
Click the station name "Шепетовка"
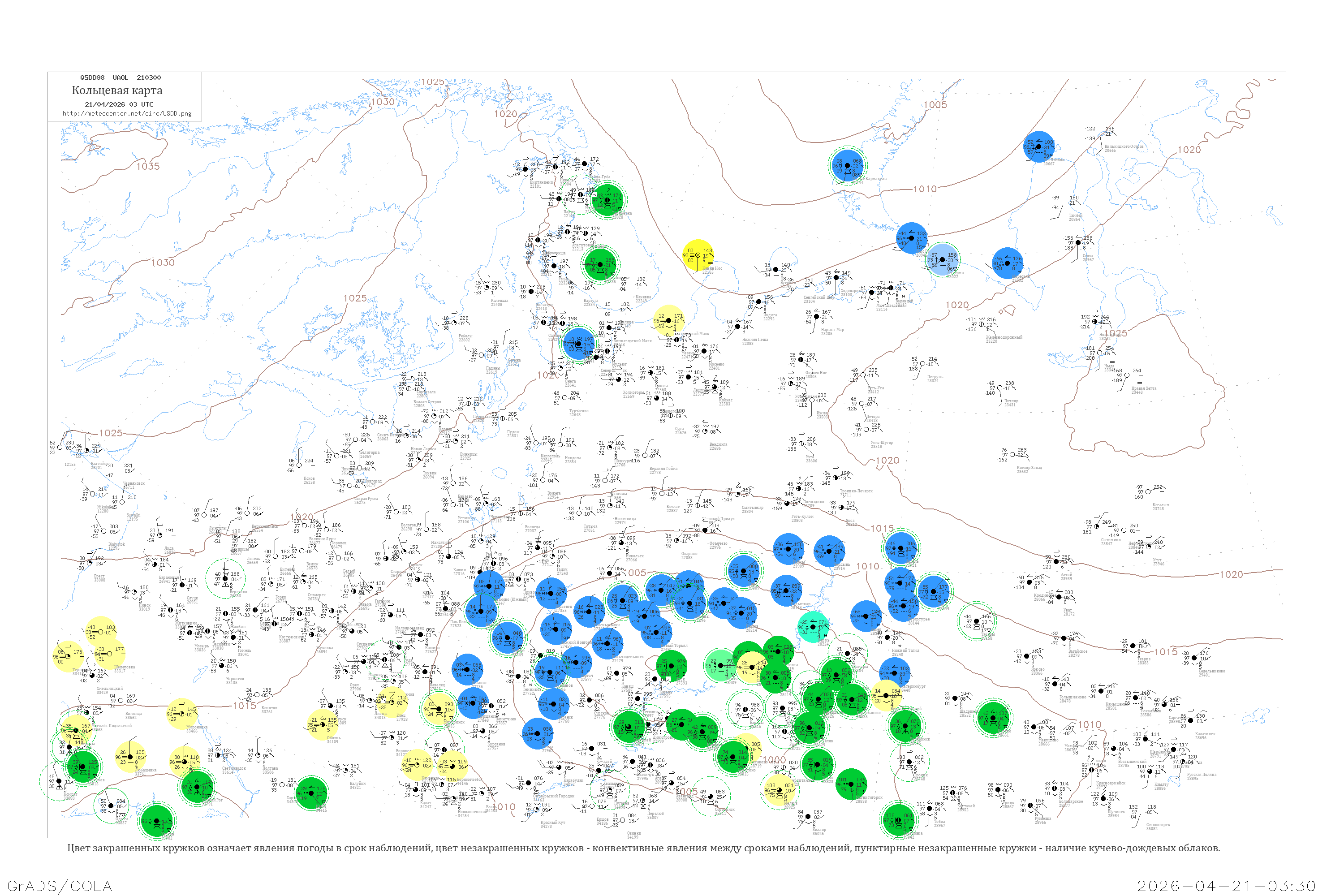(x=124, y=667)
